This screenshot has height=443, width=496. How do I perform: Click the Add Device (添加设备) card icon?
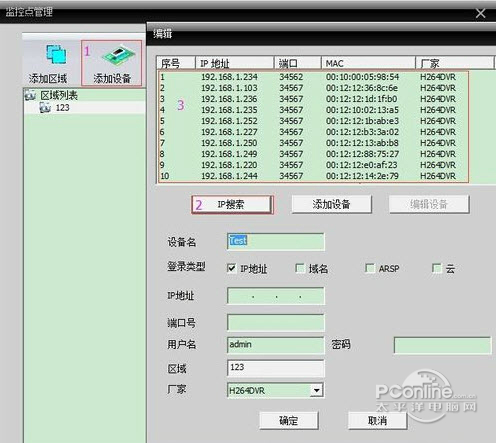(118, 55)
